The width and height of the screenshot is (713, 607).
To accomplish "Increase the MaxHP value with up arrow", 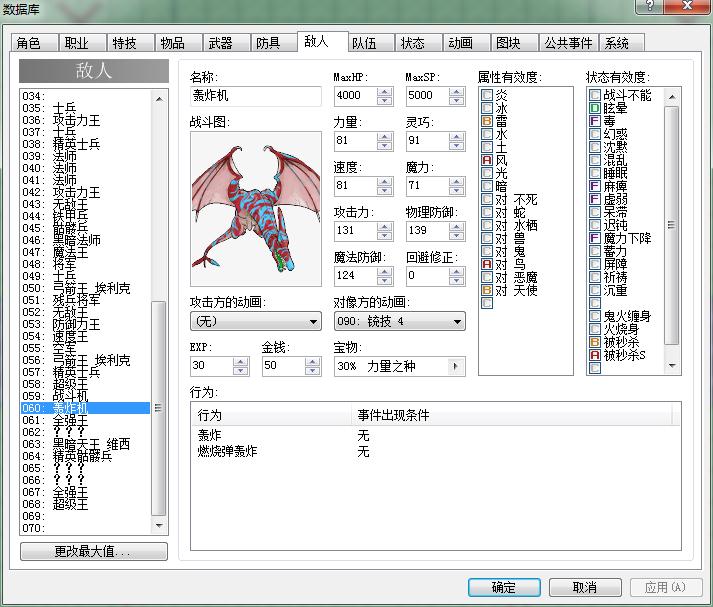I will [x=385, y=91].
